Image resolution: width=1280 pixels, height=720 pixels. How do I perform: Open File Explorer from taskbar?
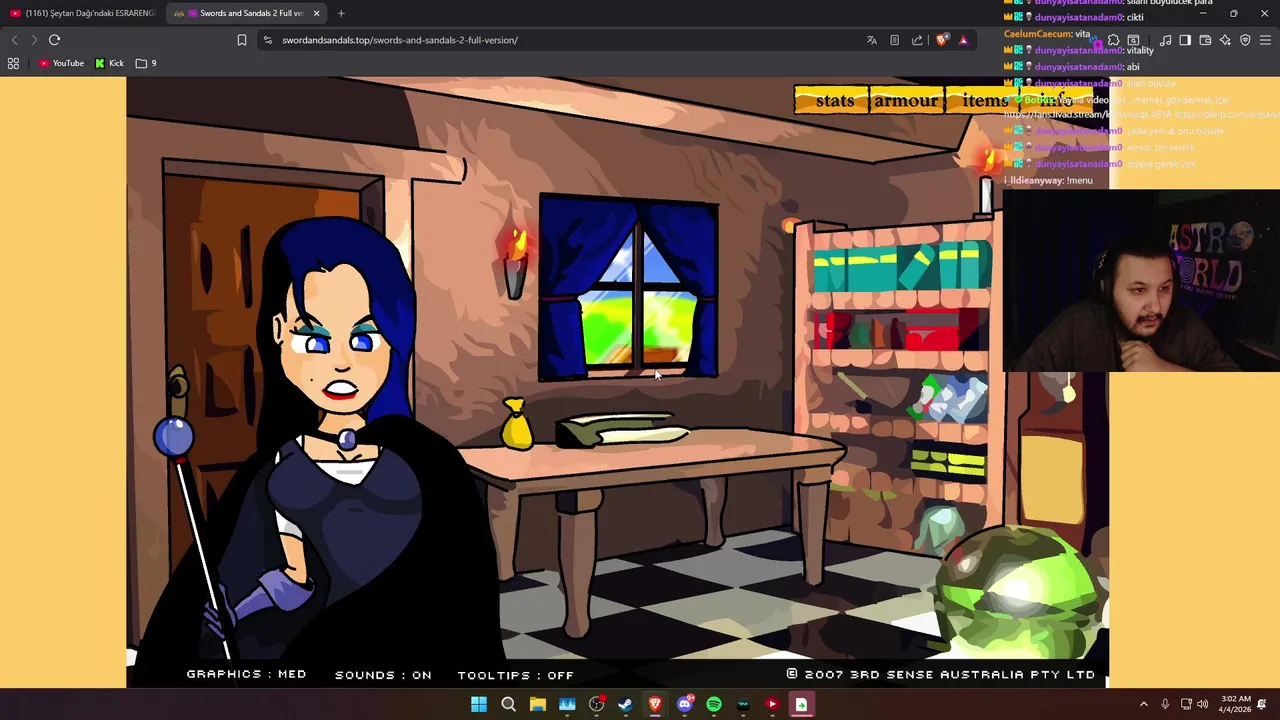(x=538, y=704)
